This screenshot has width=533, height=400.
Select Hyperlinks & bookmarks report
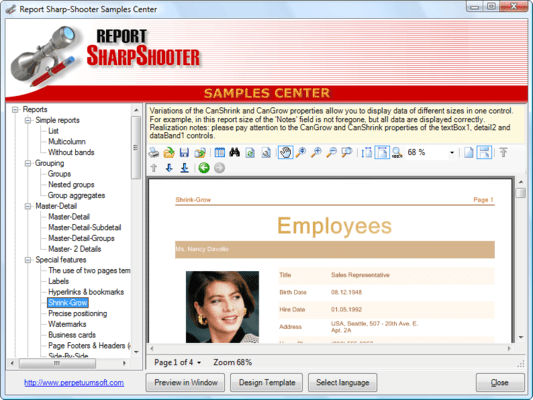click(86, 292)
